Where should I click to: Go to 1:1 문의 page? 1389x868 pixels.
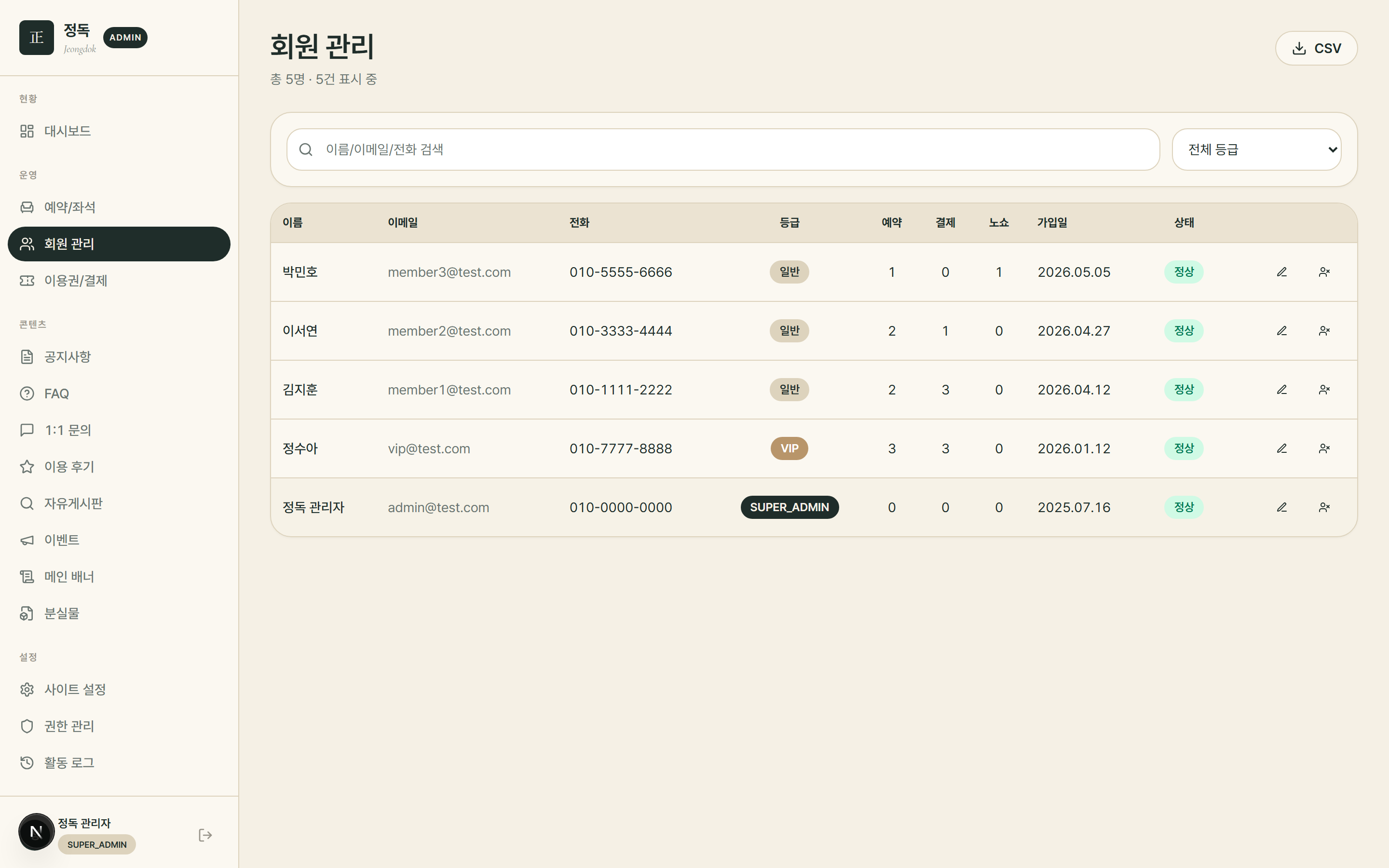(x=119, y=430)
